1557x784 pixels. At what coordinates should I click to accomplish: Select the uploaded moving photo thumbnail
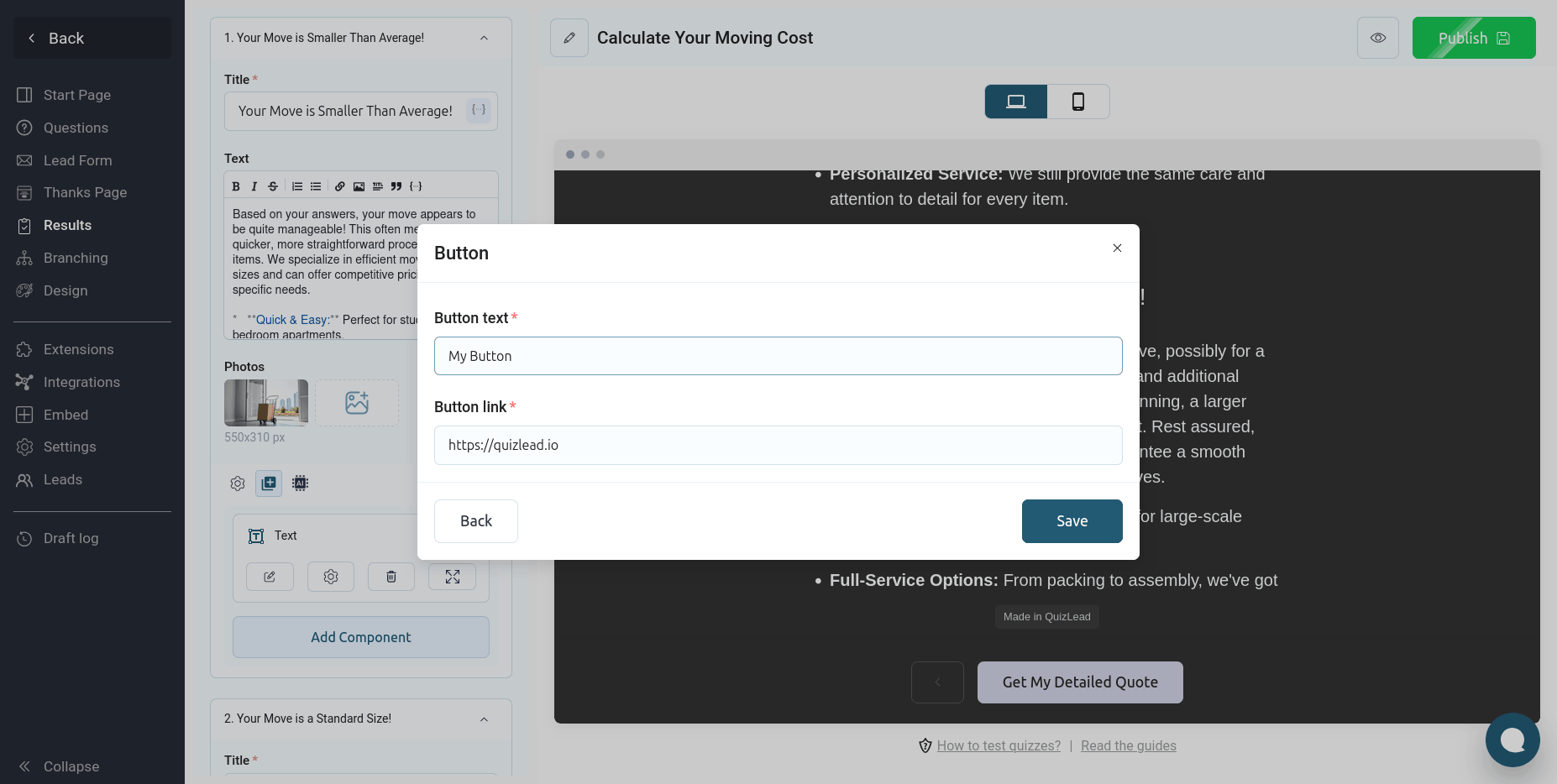click(x=266, y=403)
